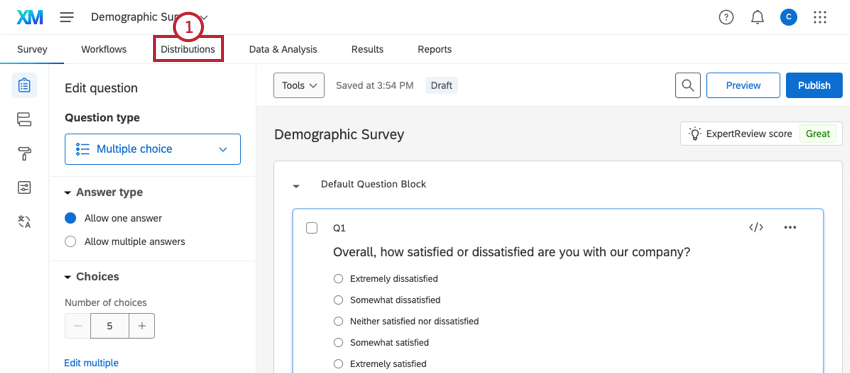Open the translations icon in sidebar
The width and height of the screenshot is (850, 373).
click(x=24, y=221)
